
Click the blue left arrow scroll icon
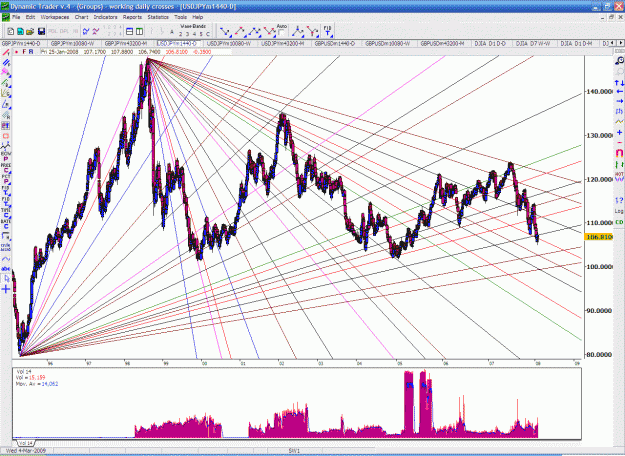pyautogui.click(x=619, y=92)
